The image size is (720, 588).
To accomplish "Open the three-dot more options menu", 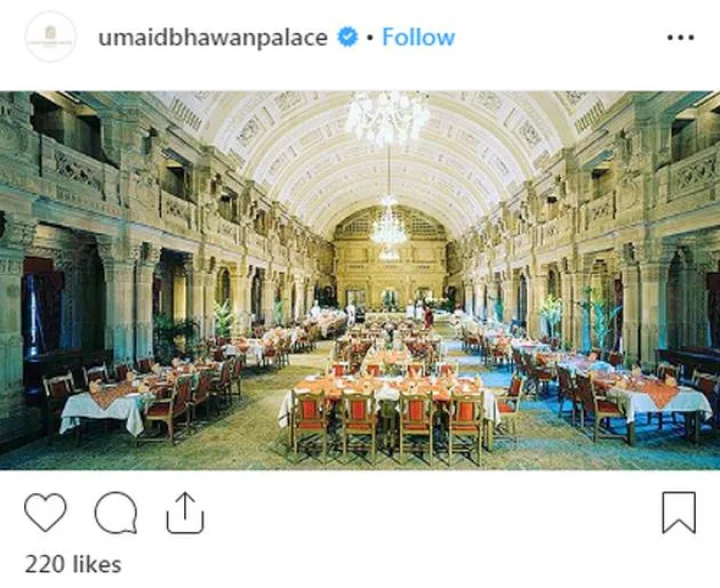I will tap(681, 37).
